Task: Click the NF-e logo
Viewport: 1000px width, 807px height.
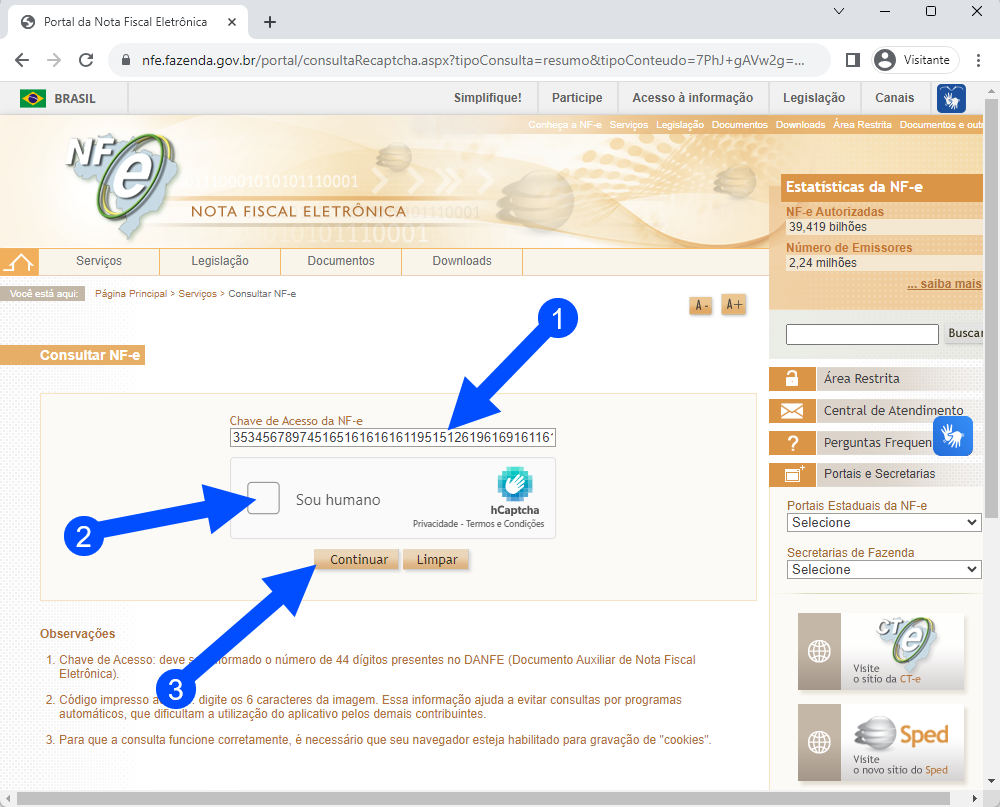Action: (121, 184)
